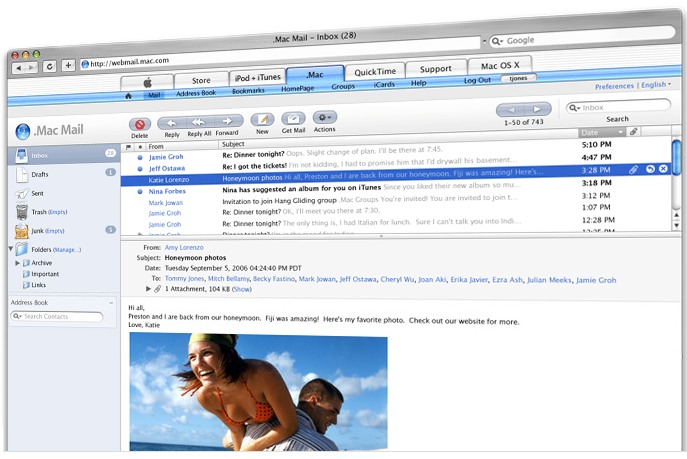
Task: Expand the Archive folder
Action: click(x=18, y=263)
